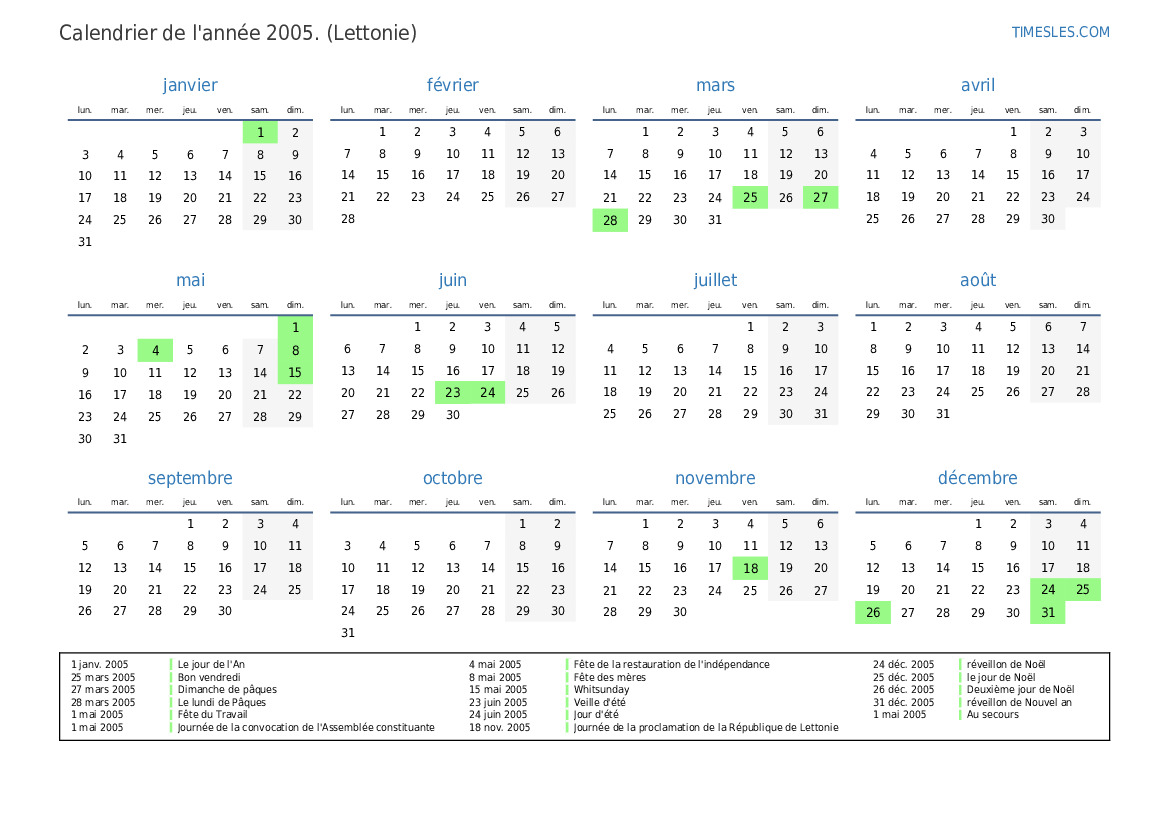Click highlighted December 26 date

pyautogui.click(x=873, y=613)
